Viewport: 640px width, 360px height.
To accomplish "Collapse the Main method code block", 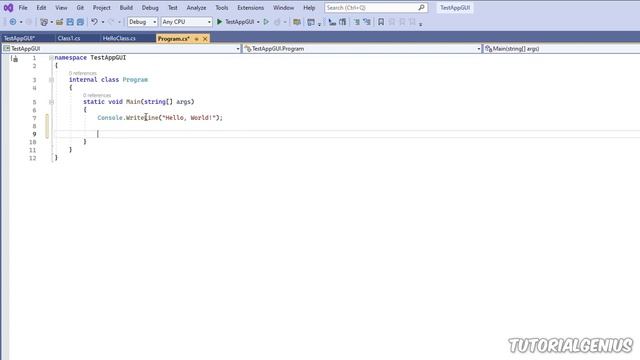I will click(51, 102).
